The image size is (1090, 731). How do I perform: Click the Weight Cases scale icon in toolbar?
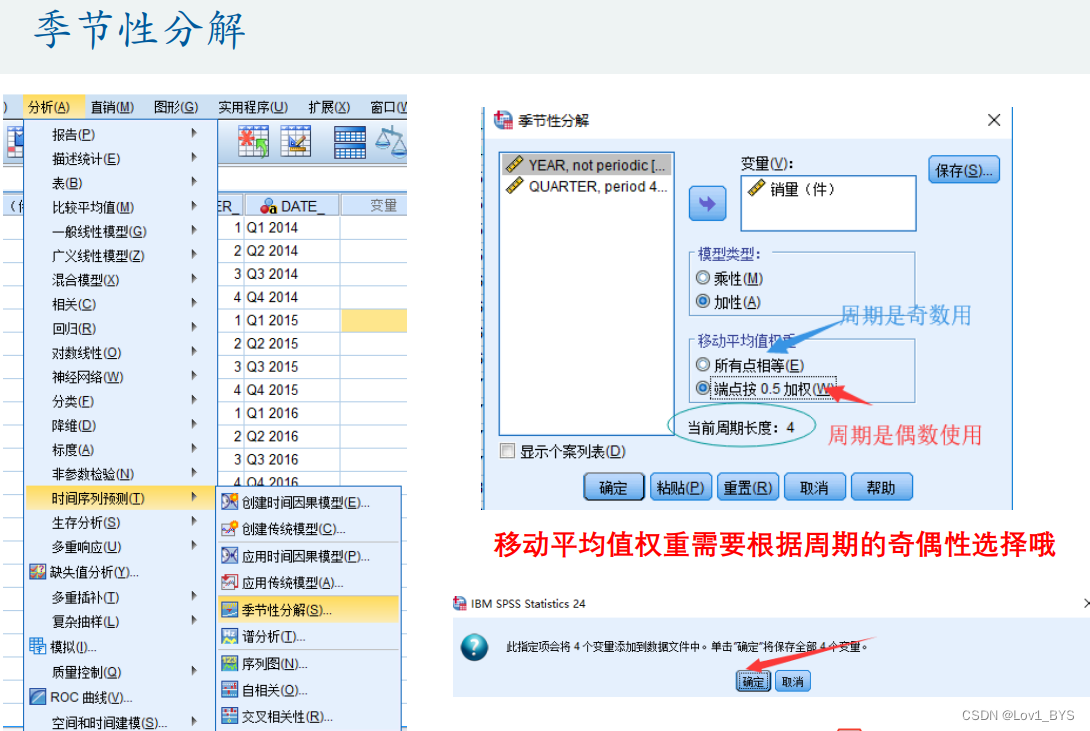[x=394, y=142]
